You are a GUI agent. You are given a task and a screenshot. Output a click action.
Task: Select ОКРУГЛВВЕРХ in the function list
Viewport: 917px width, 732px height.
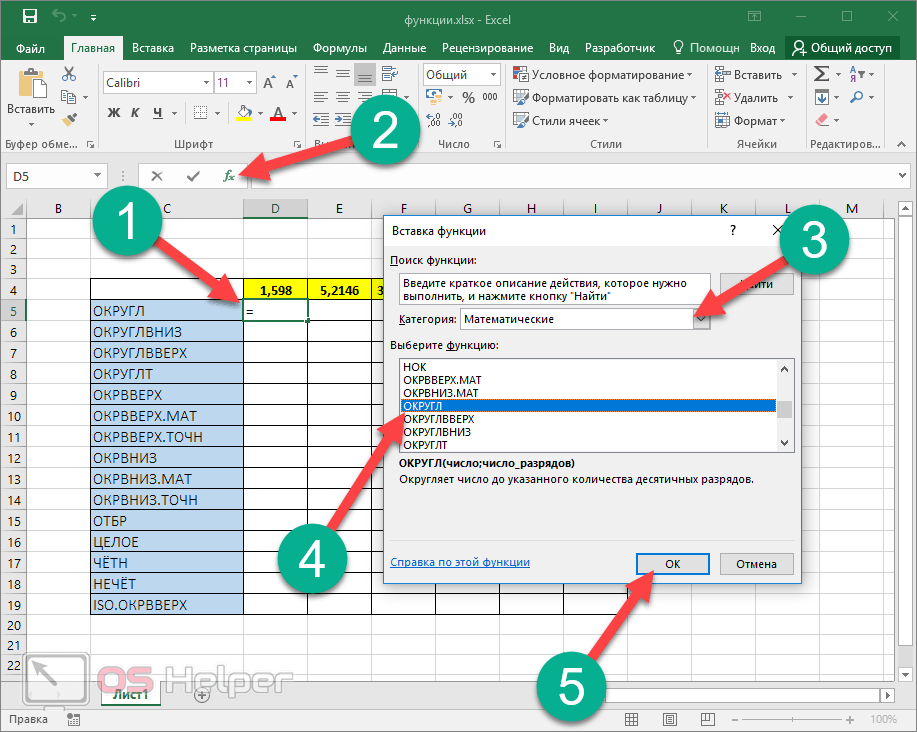pyautogui.click(x=439, y=419)
